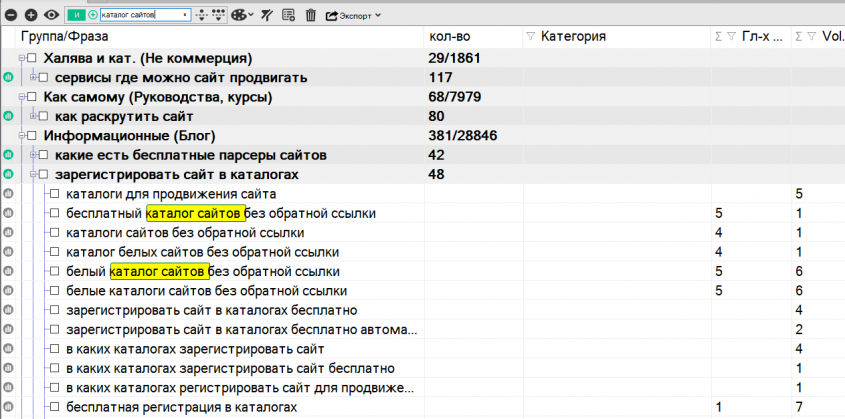Collapse the "Как самому (Руководства, курсы)" group
Screen dimensions: 845x419
point(22,97)
